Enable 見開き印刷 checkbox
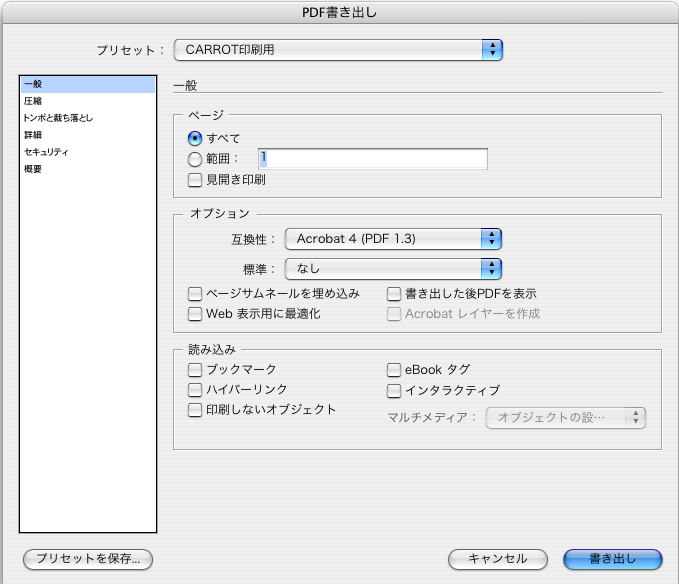This screenshot has width=679, height=584. (x=195, y=180)
